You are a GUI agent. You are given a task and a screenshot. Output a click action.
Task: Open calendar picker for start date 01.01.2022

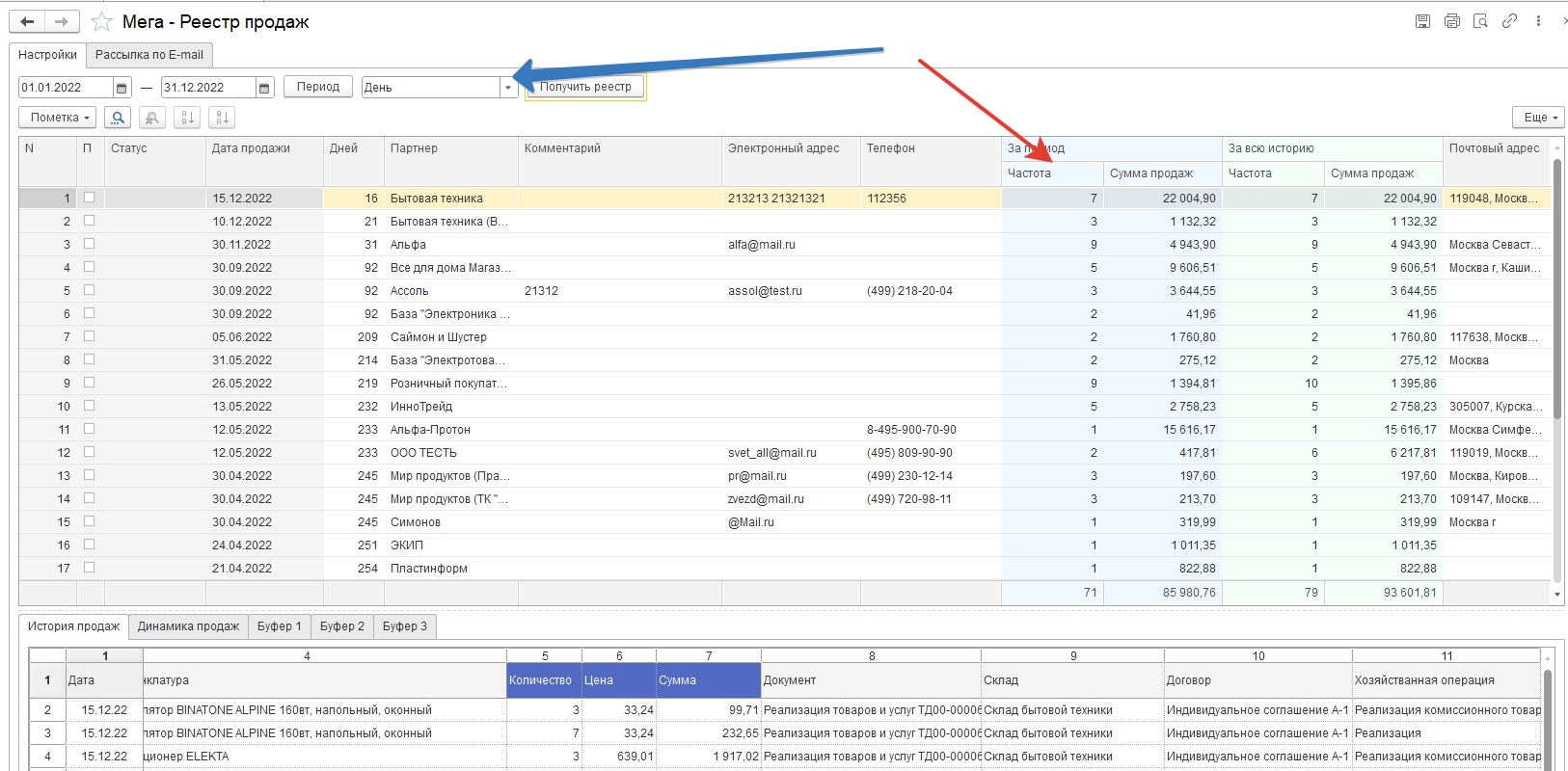coord(122,88)
